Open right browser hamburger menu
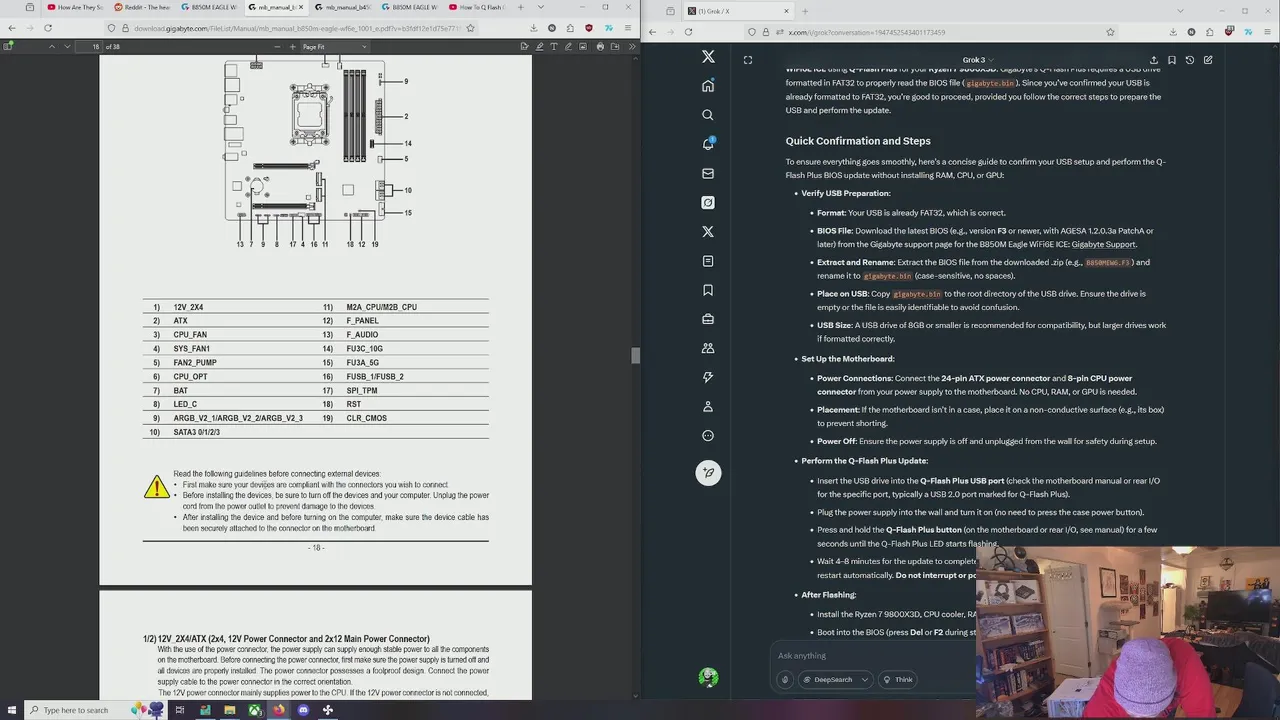1280x720 pixels. [x=1269, y=32]
